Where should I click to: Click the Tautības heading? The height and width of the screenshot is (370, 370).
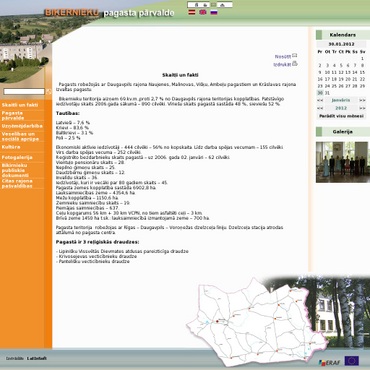click(68, 113)
